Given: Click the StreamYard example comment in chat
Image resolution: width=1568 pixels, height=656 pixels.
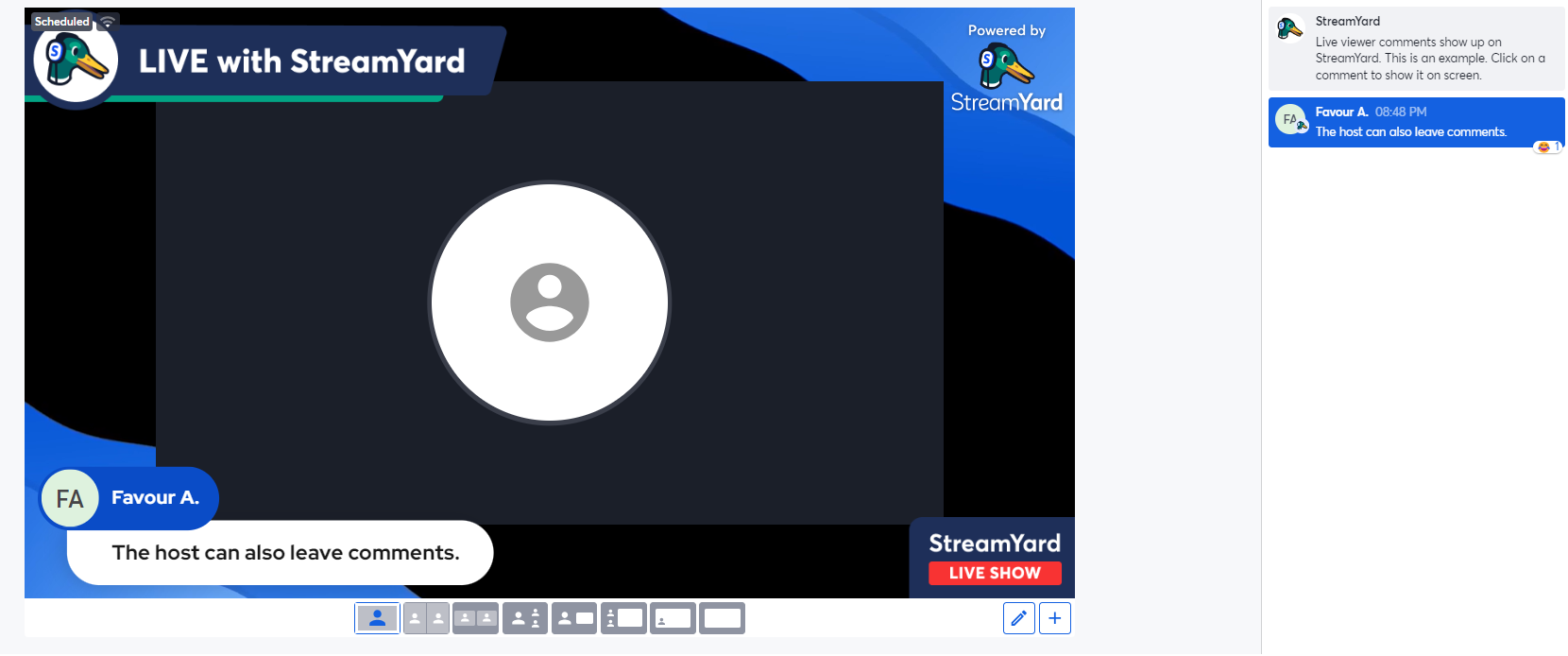Looking at the screenshot, I should pyautogui.click(x=1416, y=49).
